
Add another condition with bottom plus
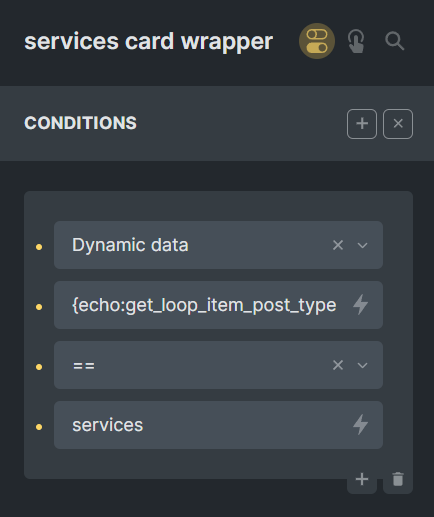click(362, 479)
